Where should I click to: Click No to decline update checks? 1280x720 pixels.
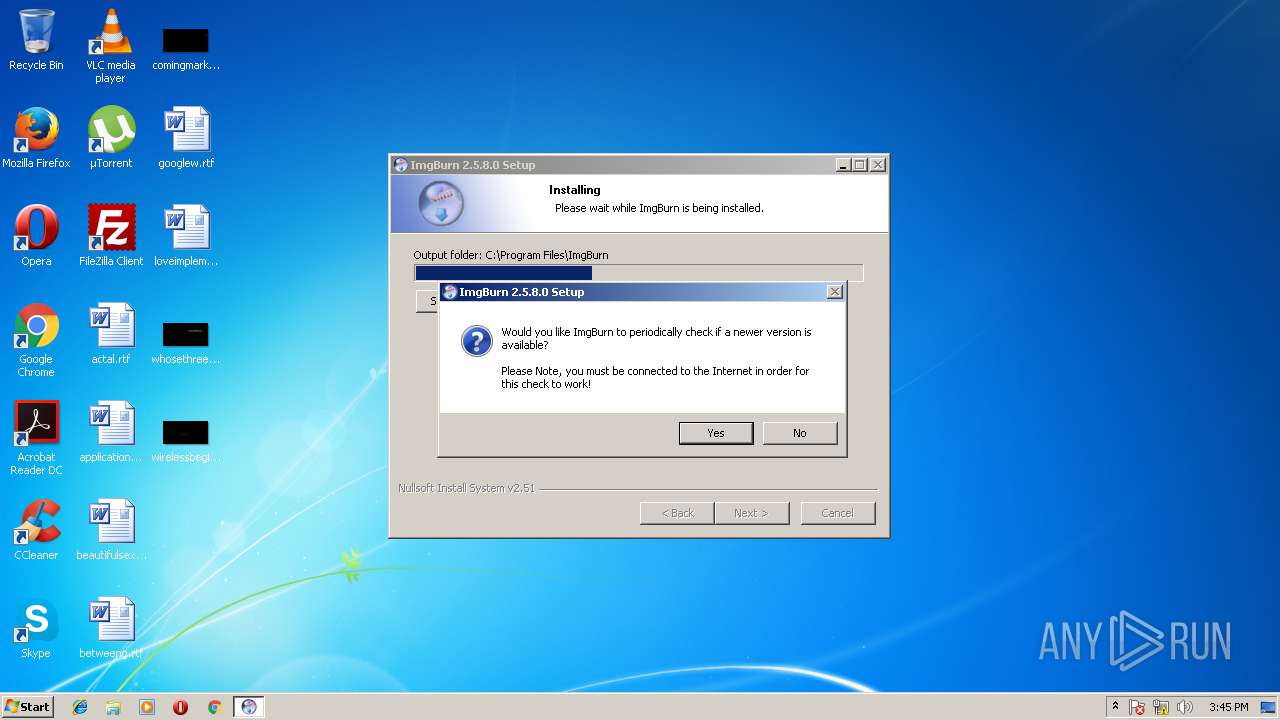(x=800, y=433)
